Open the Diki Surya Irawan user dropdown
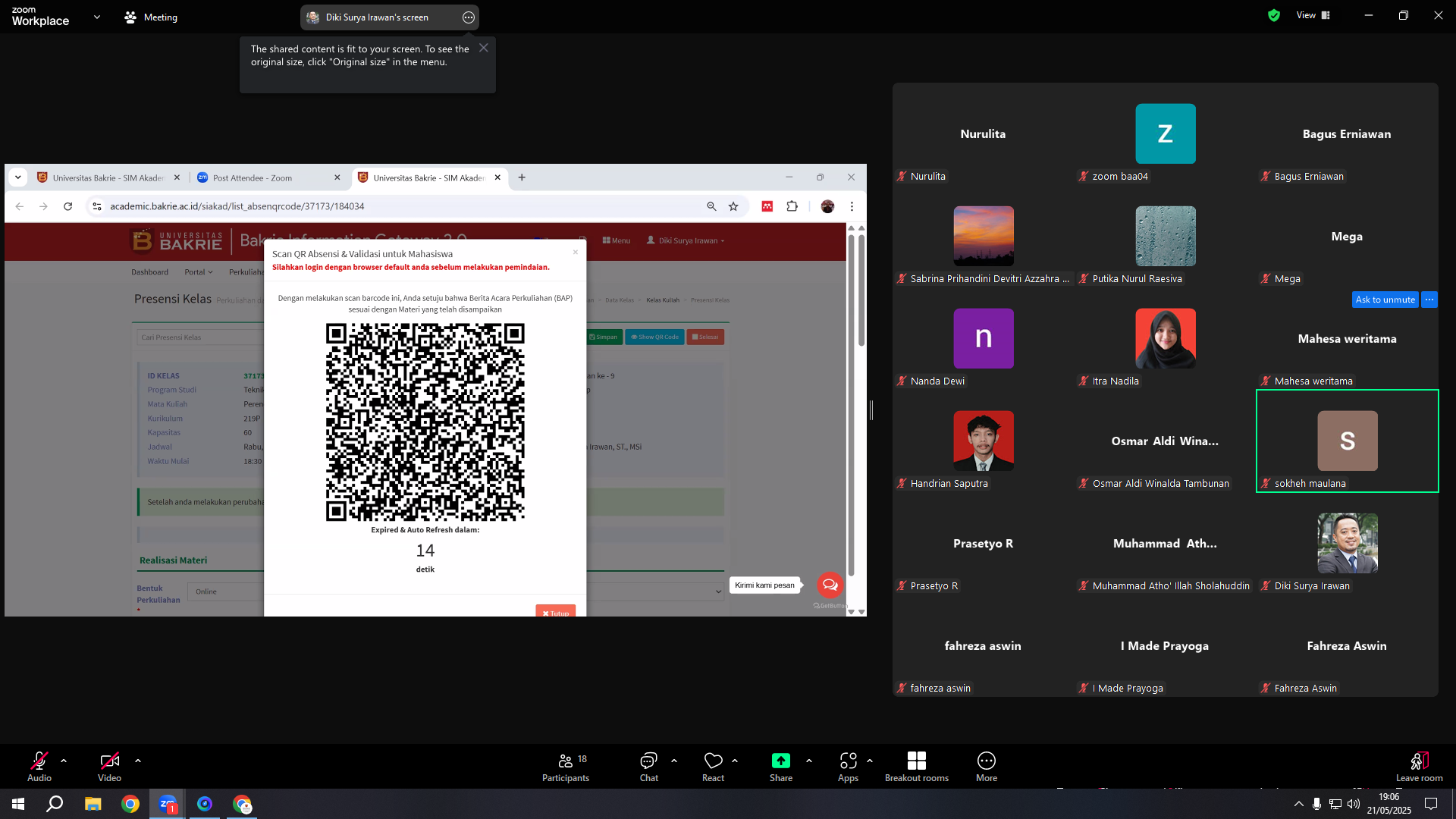Screen dimensions: 1456x819 (686, 240)
